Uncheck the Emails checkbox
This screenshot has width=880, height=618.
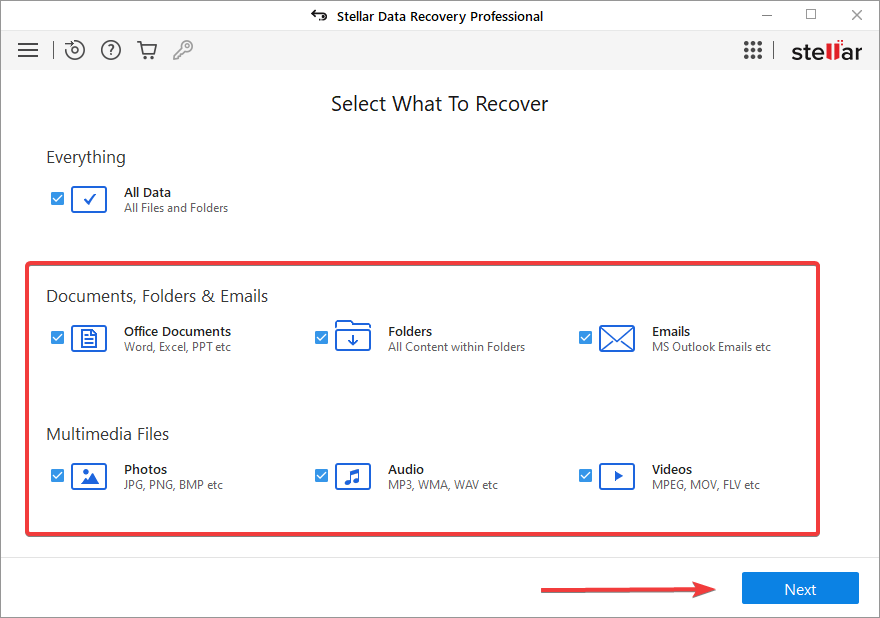tap(585, 337)
